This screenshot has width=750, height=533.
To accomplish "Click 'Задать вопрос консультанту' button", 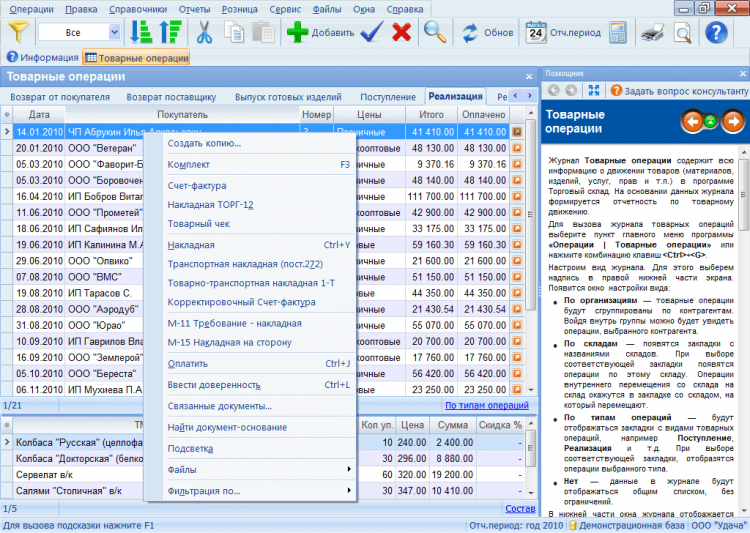I will (679, 90).
